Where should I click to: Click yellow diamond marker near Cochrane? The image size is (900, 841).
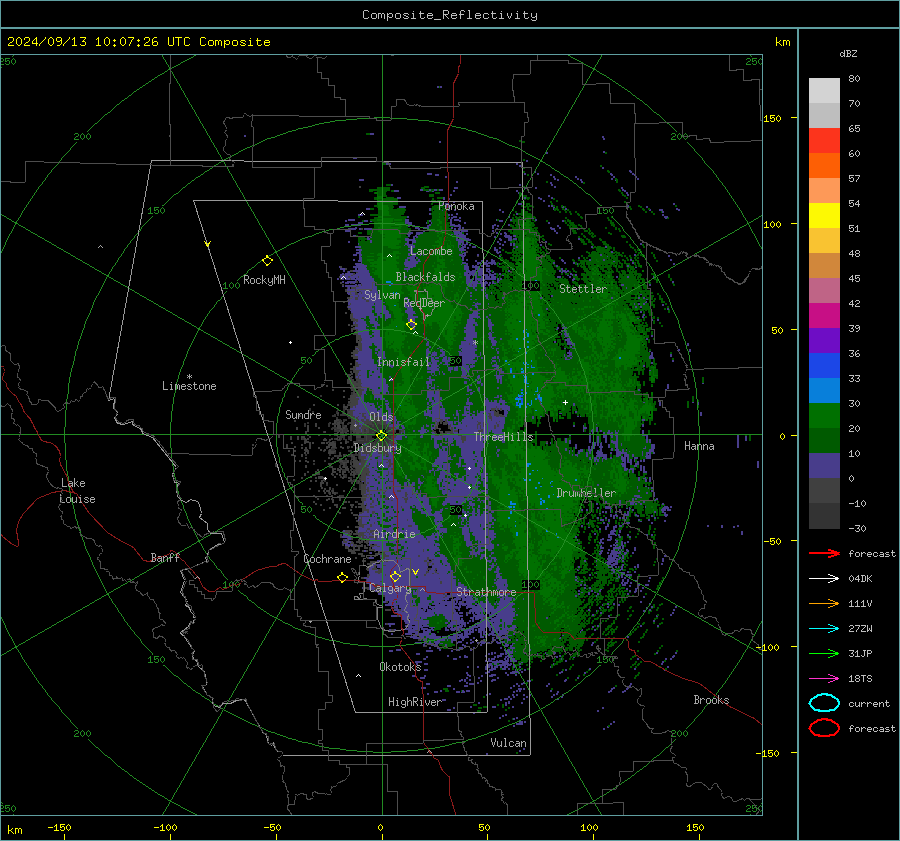(x=342, y=577)
